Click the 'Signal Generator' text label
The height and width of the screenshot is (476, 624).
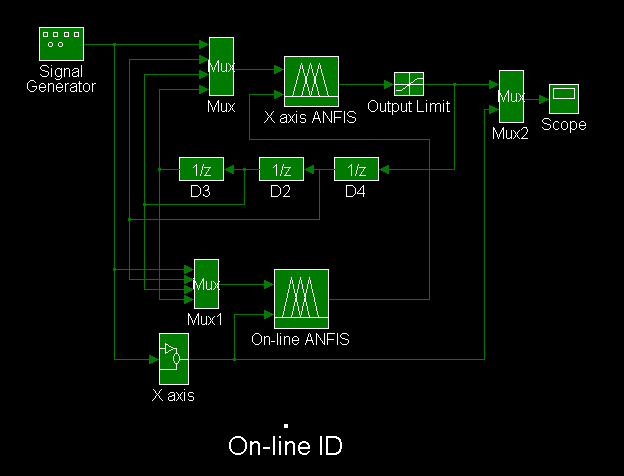[x=67, y=79]
